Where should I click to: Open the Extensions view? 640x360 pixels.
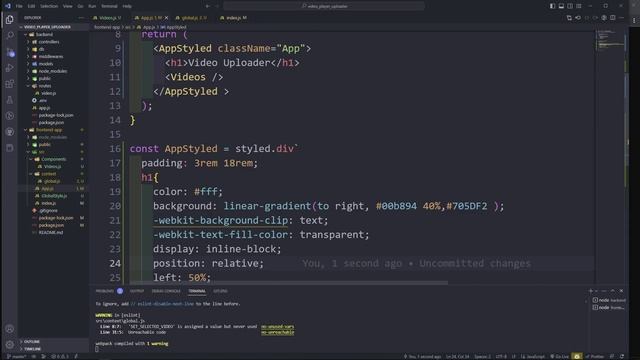coord(10,84)
